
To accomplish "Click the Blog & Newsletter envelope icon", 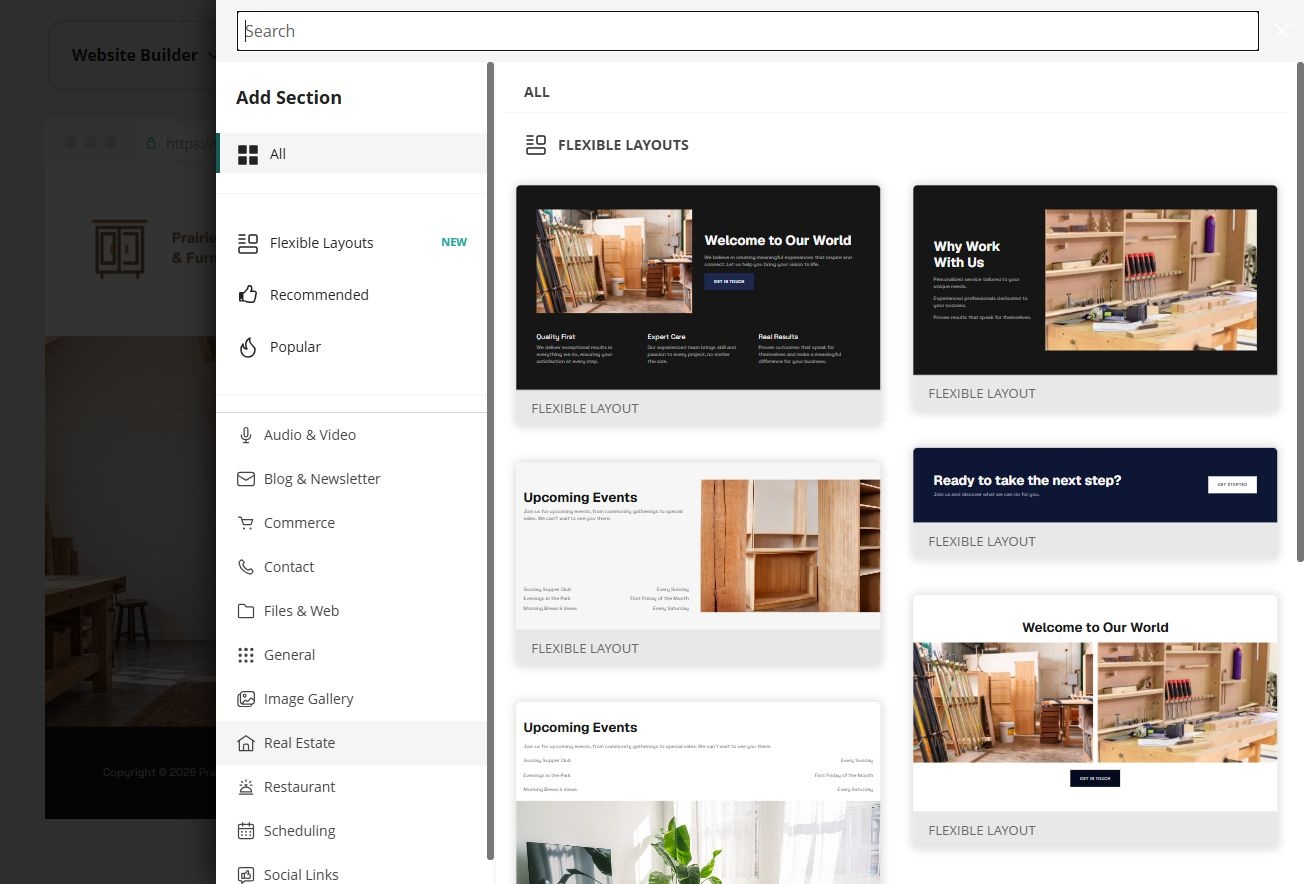I will 246,479.
